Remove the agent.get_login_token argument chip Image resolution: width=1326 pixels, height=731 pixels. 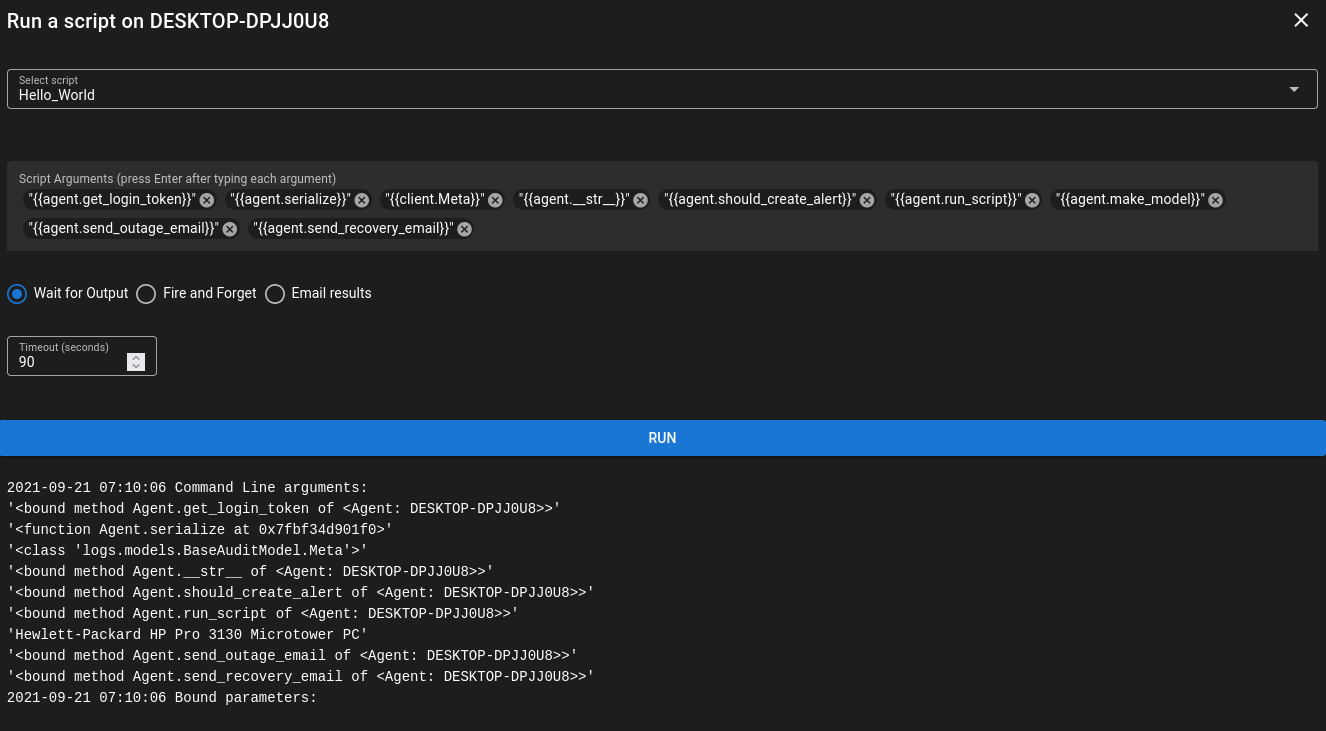point(206,199)
